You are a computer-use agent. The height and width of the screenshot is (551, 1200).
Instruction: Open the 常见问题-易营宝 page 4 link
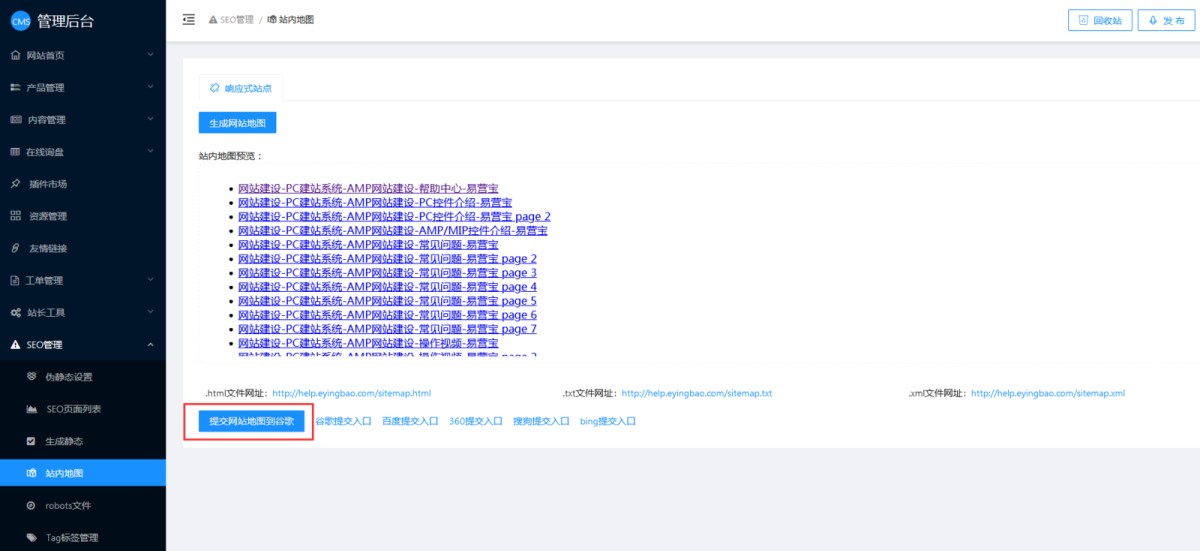387,287
